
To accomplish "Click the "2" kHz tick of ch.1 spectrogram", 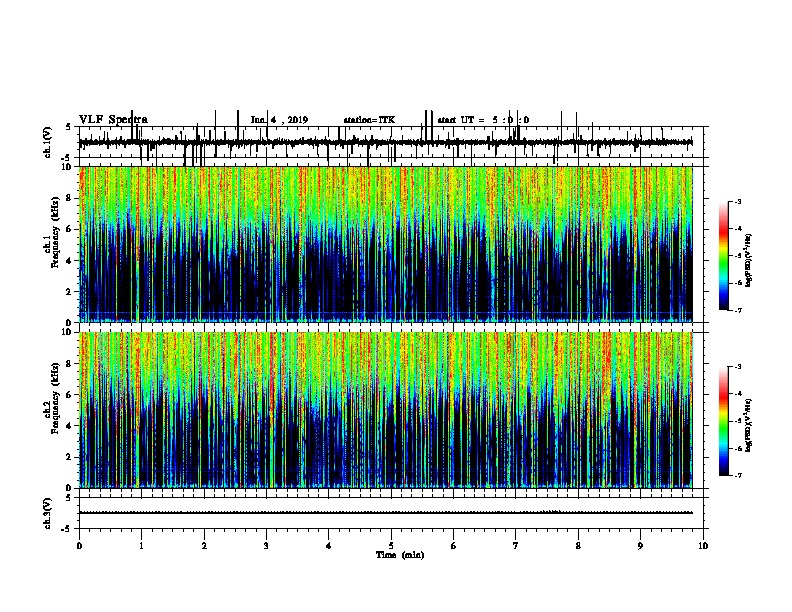I will click(x=70, y=291).
